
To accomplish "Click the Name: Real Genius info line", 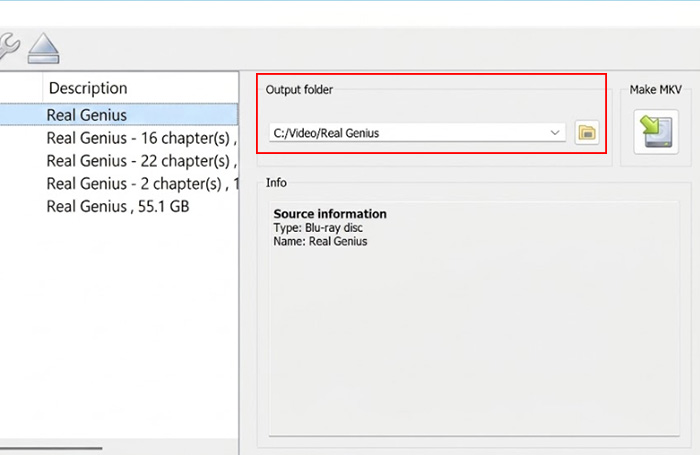I will click(320, 242).
